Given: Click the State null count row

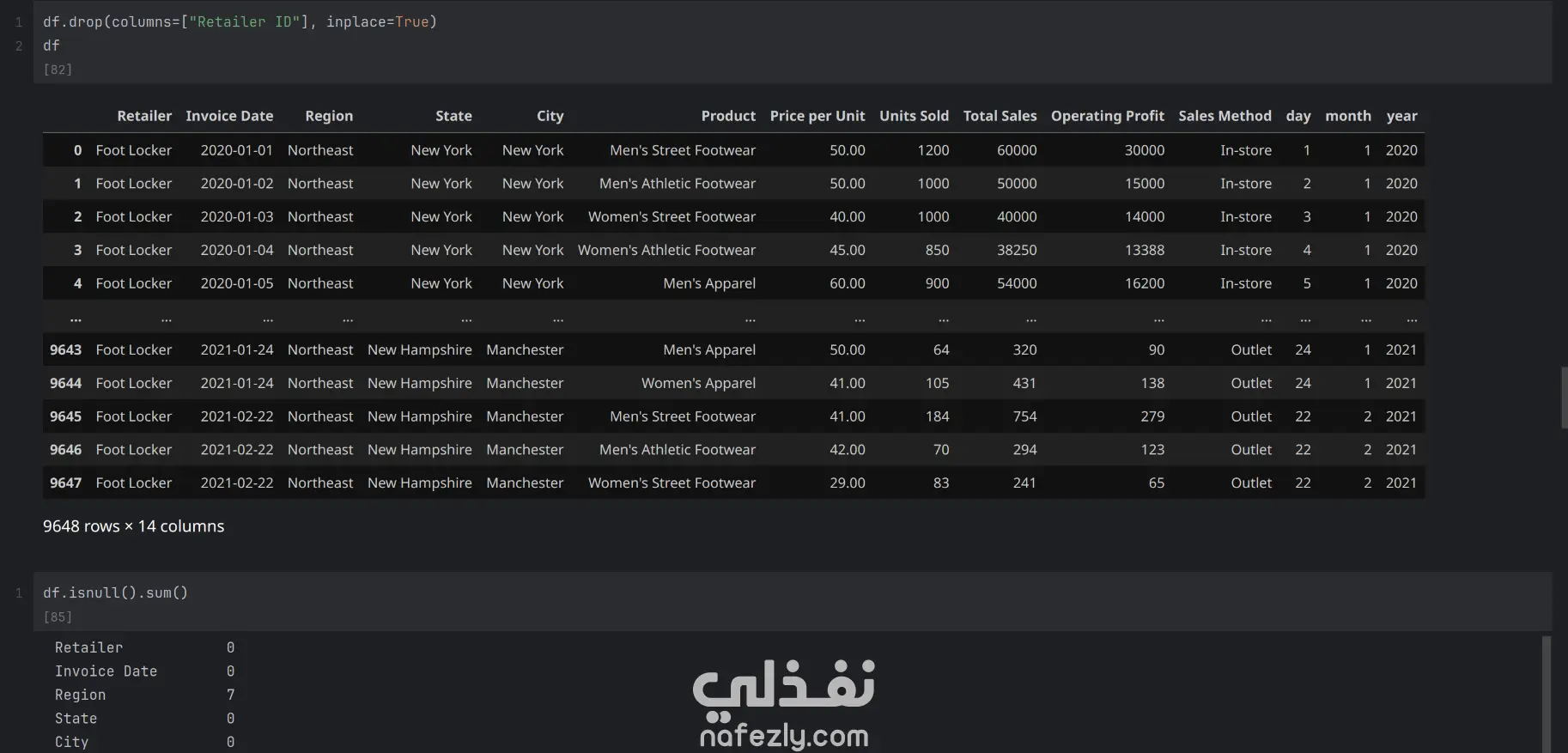Looking at the screenshot, I should [x=144, y=719].
